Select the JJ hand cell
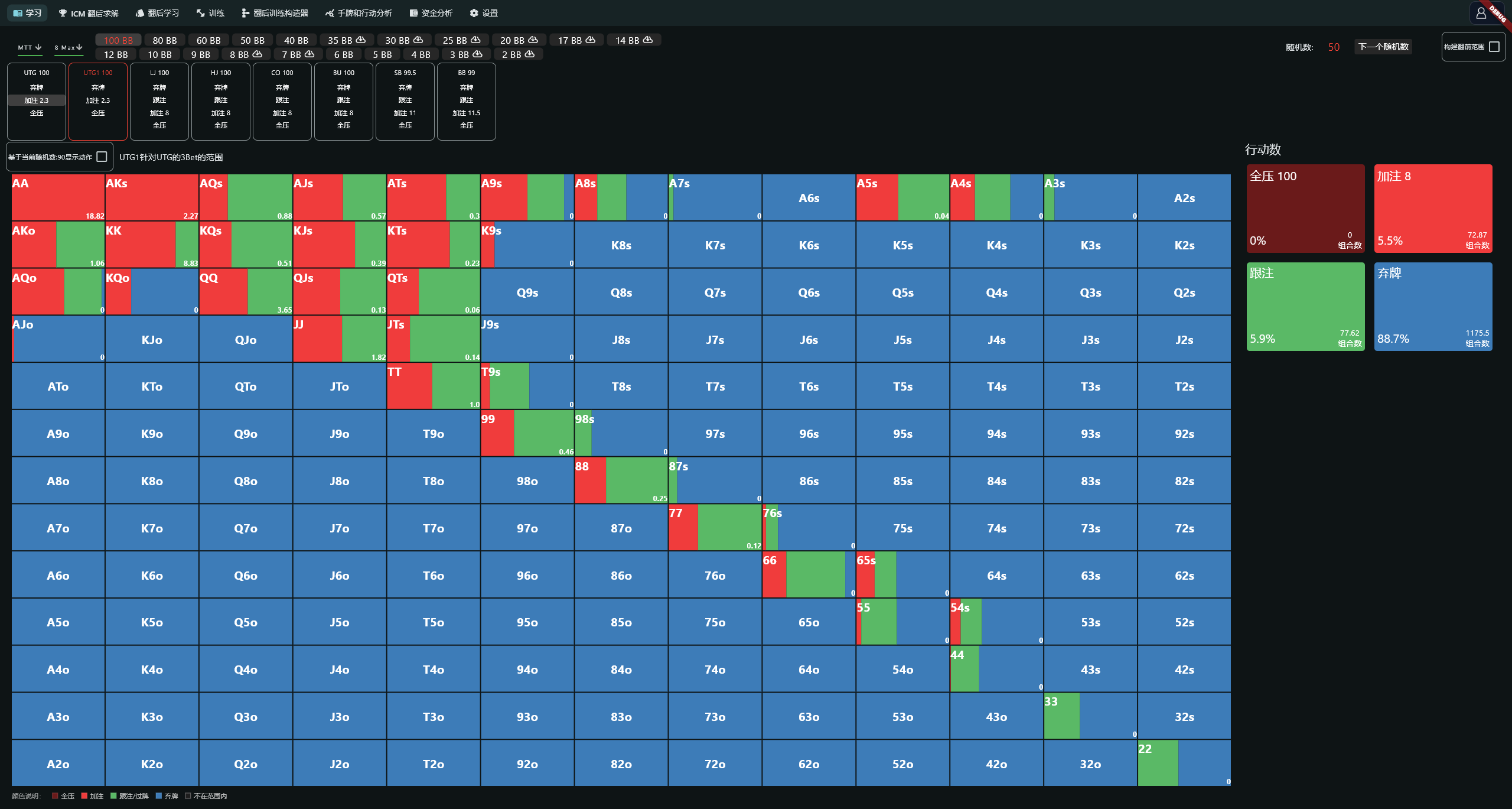 [340, 339]
